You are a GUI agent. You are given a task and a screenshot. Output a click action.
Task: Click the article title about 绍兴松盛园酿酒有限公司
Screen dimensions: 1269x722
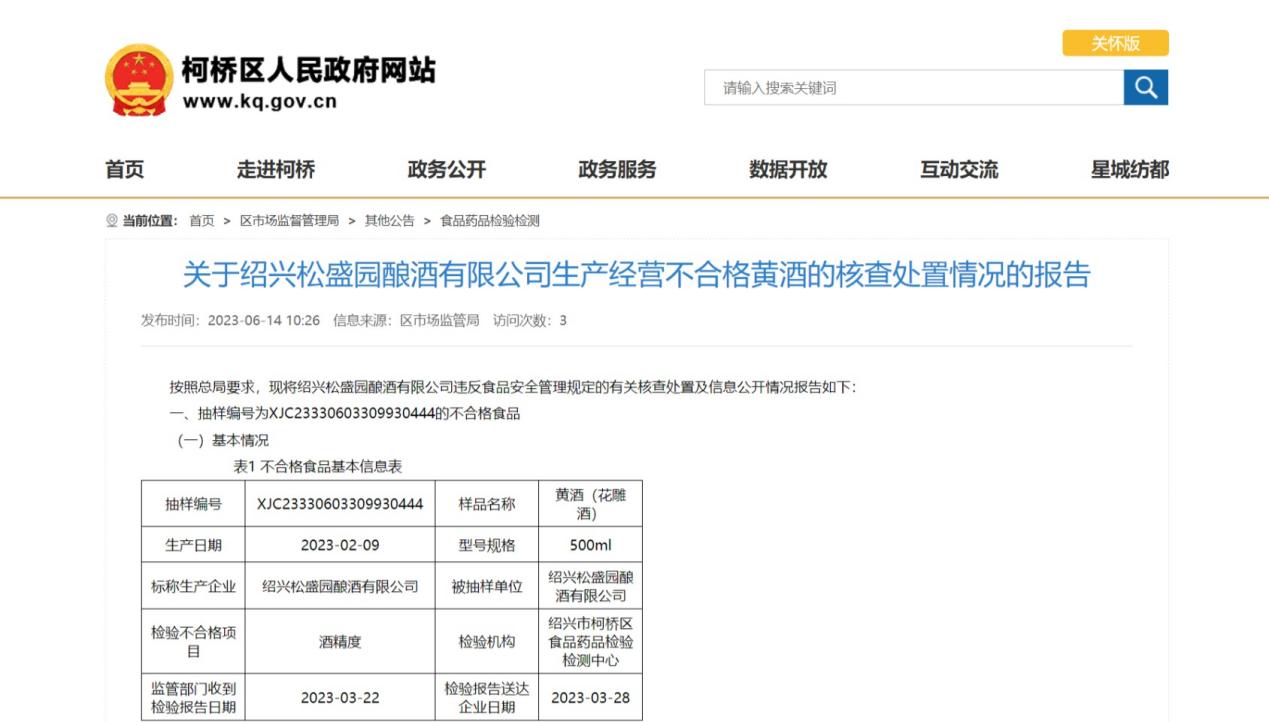pyautogui.click(x=636, y=274)
